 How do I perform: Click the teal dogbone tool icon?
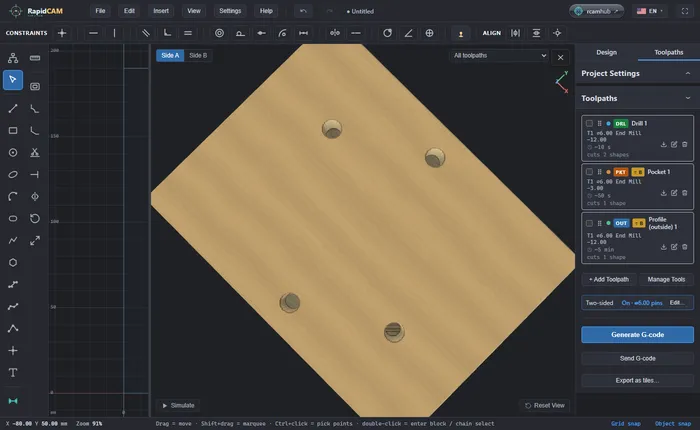point(13,401)
